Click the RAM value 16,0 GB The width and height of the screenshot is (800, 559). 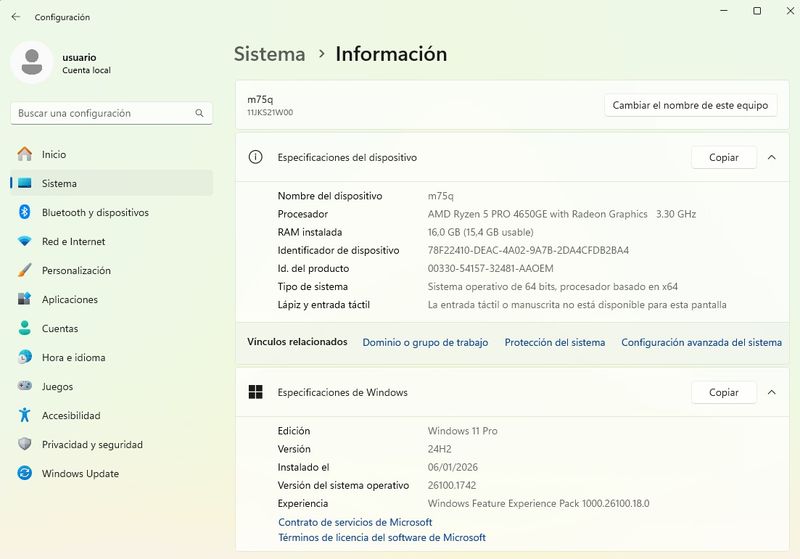(x=481, y=232)
